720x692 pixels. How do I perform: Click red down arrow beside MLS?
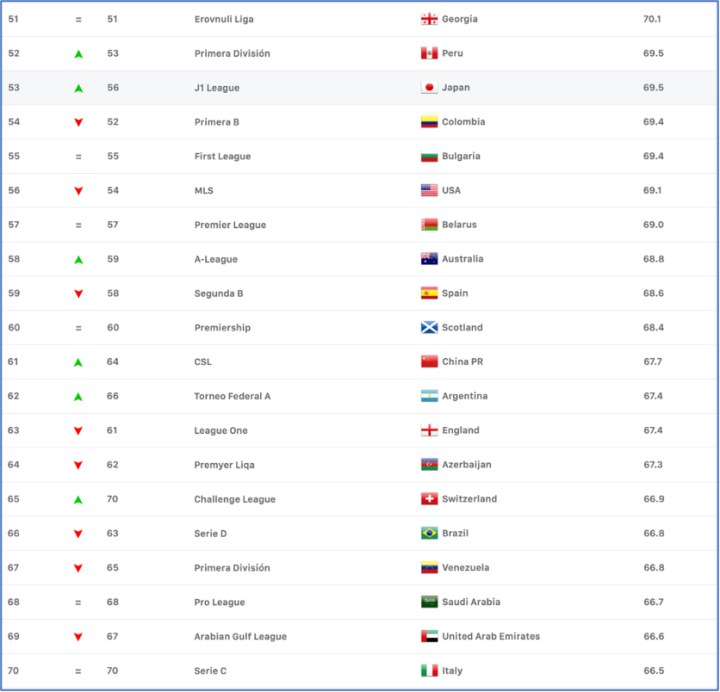[x=78, y=191]
